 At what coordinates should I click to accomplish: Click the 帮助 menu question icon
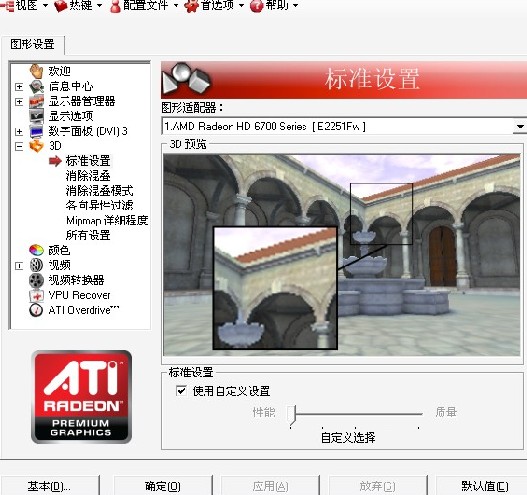pyautogui.click(x=256, y=6)
